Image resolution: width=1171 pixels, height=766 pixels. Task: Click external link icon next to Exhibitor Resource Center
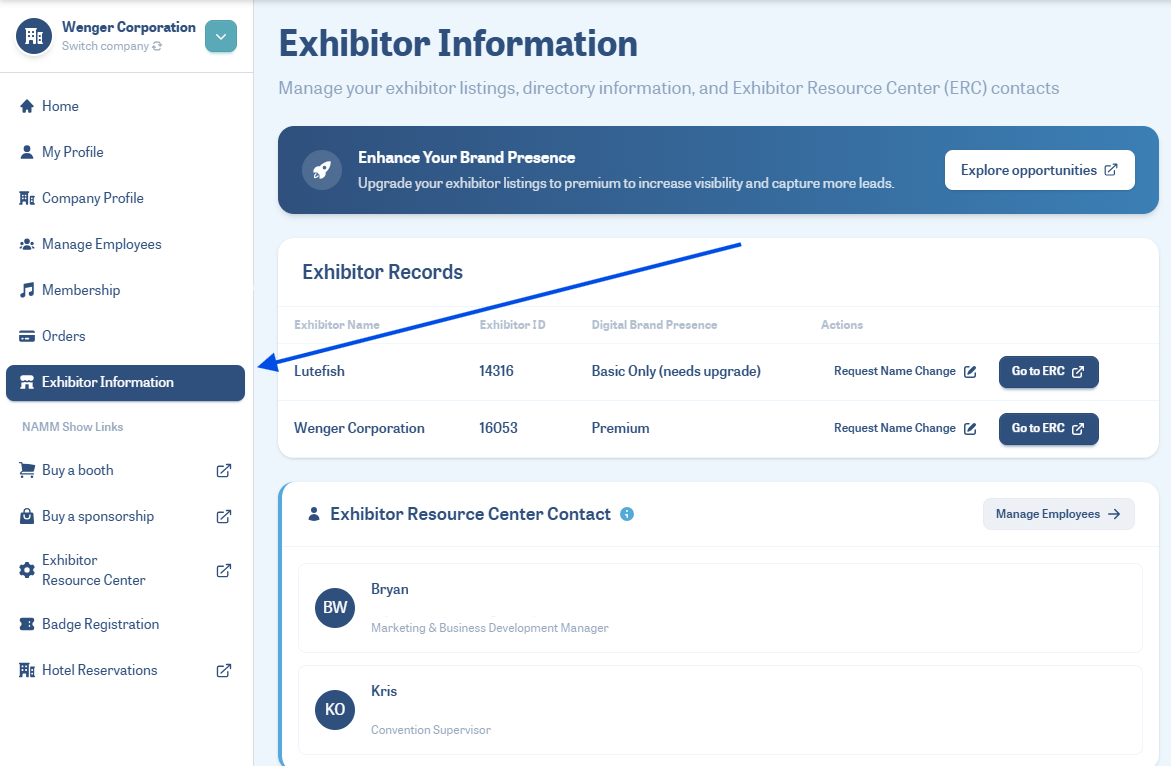point(223,570)
